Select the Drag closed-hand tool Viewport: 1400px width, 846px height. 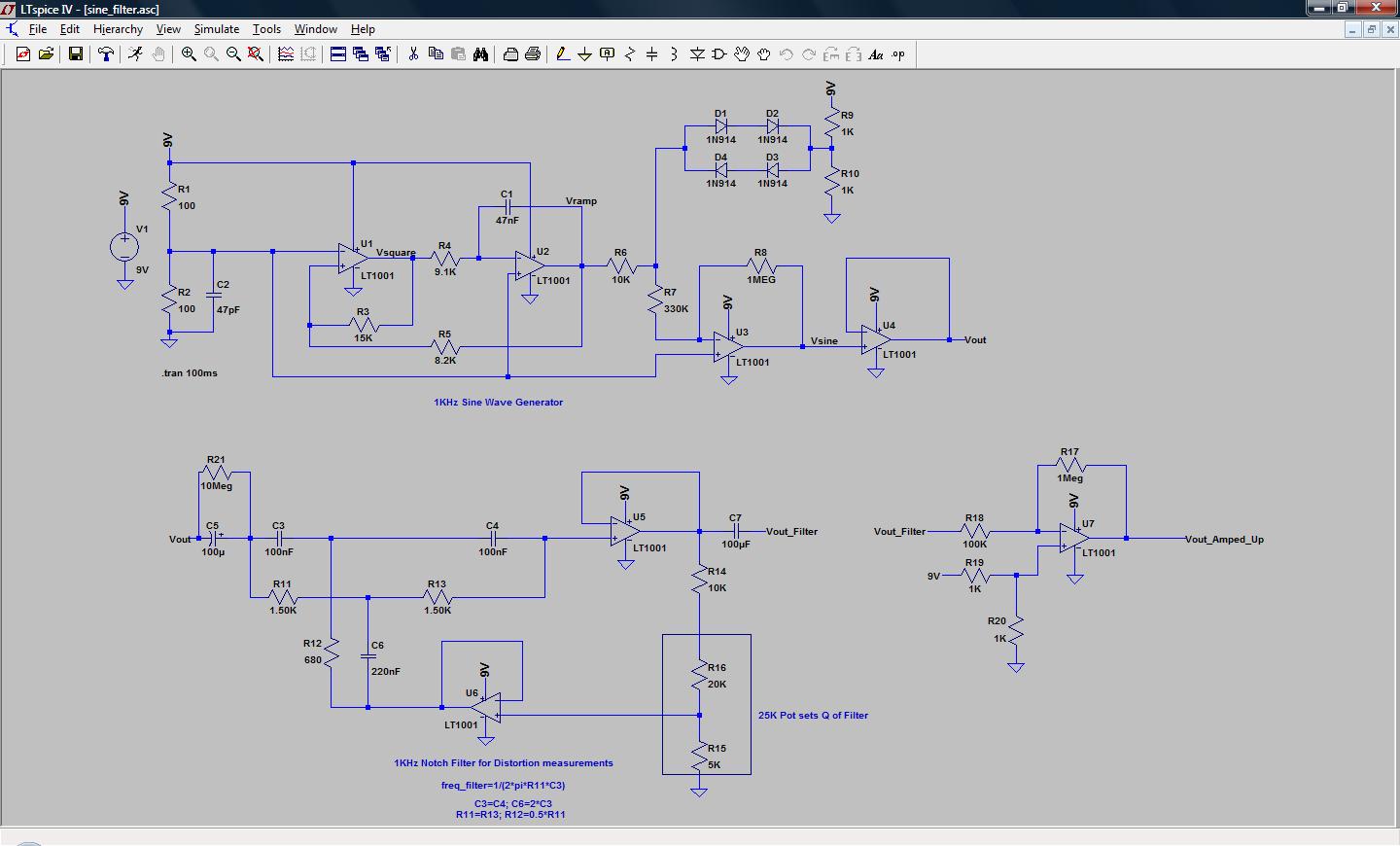coord(764,54)
